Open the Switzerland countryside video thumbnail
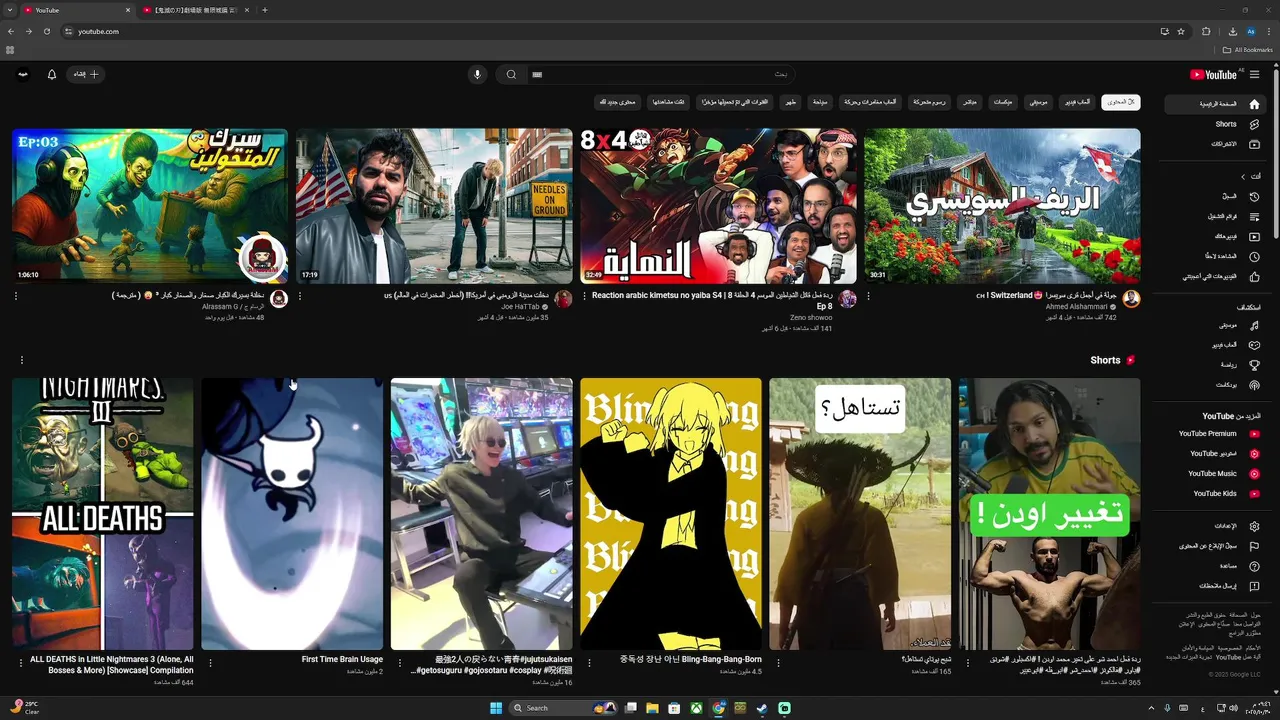This screenshot has width=1280, height=720. [1002, 206]
